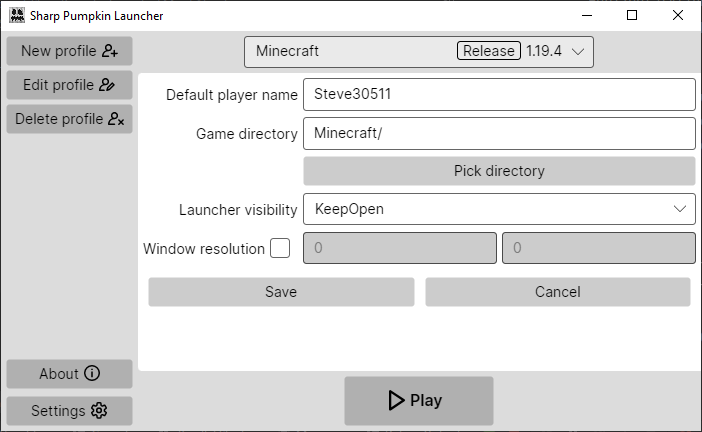This screenshot has width=702, height=432.
Task: Edit the Default player name field
Action: click(499, 94)
